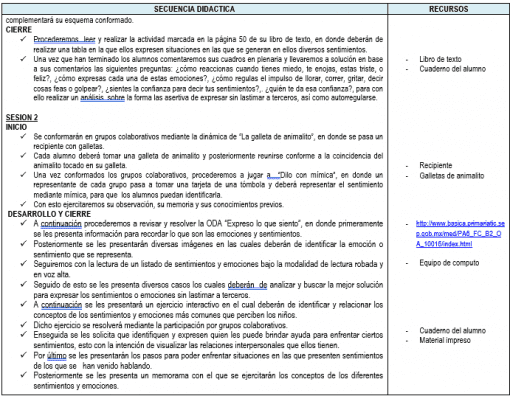Click checkmark bullet before 'Se conformarán en grupos'
Viewport: 510px width, 396px height.
tap(23, 136)
